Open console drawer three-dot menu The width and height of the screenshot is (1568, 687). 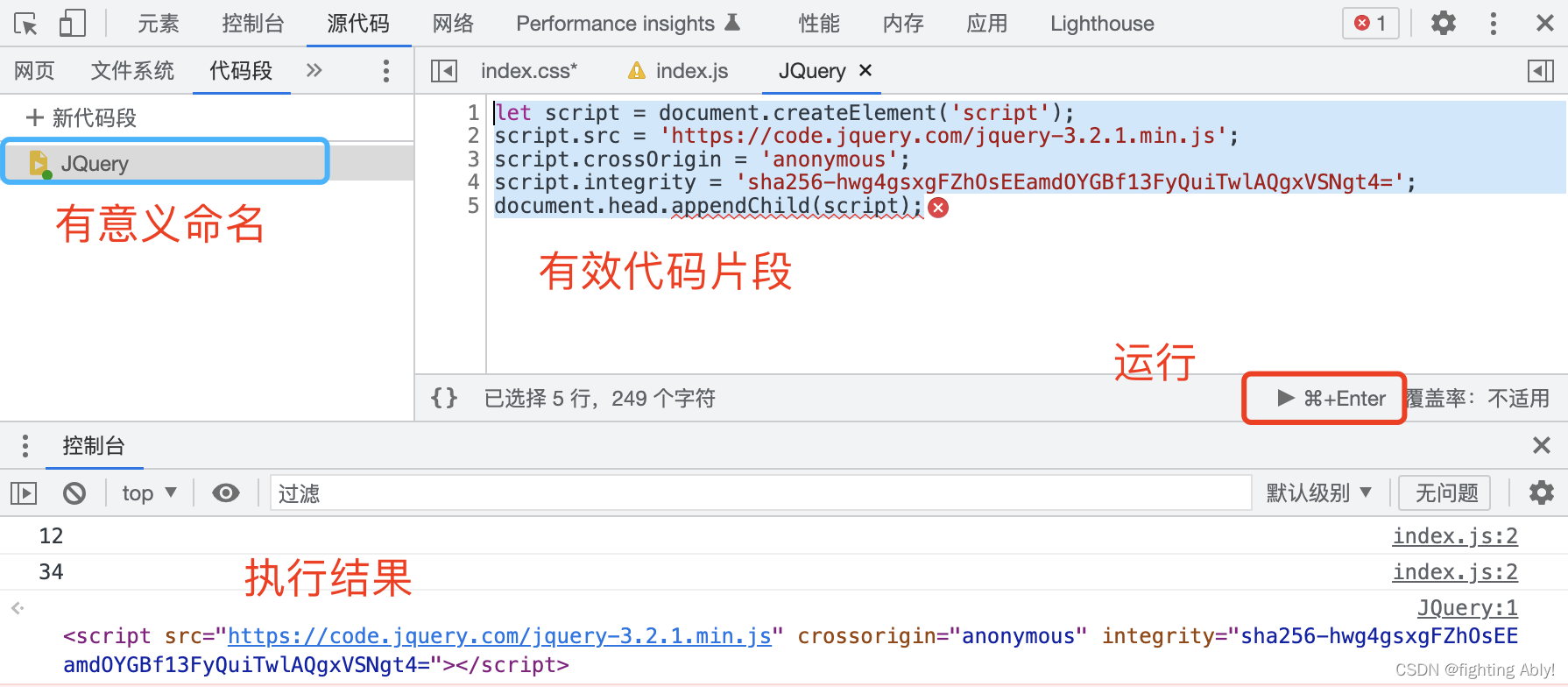pos(25,446)
